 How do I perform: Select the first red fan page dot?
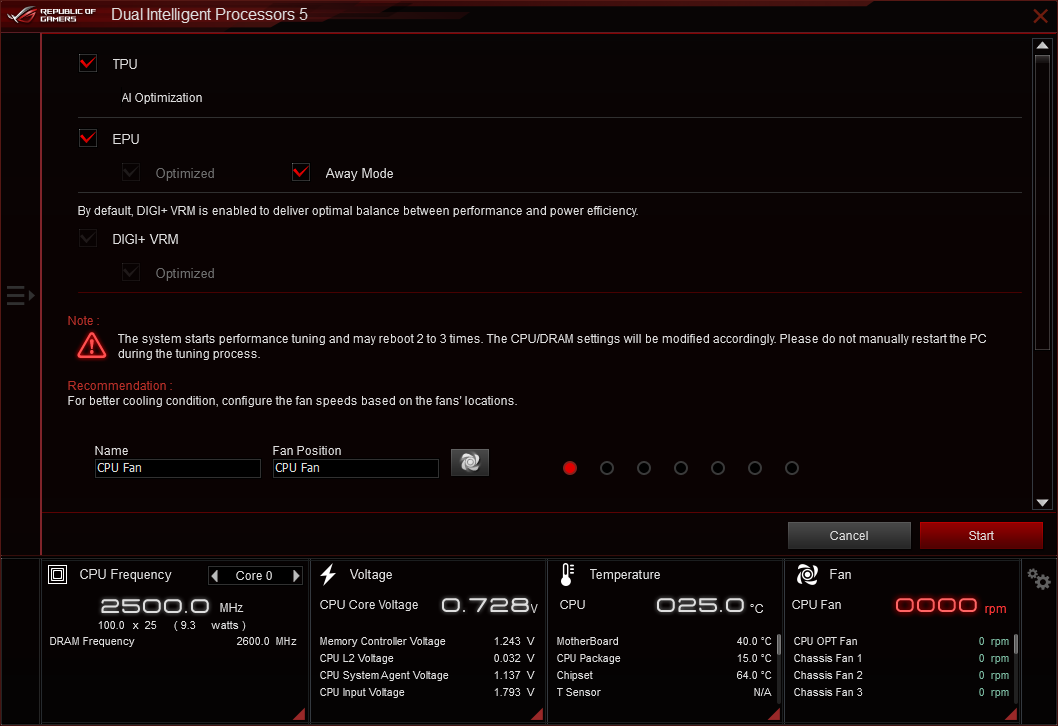click(x=569, y=468)
